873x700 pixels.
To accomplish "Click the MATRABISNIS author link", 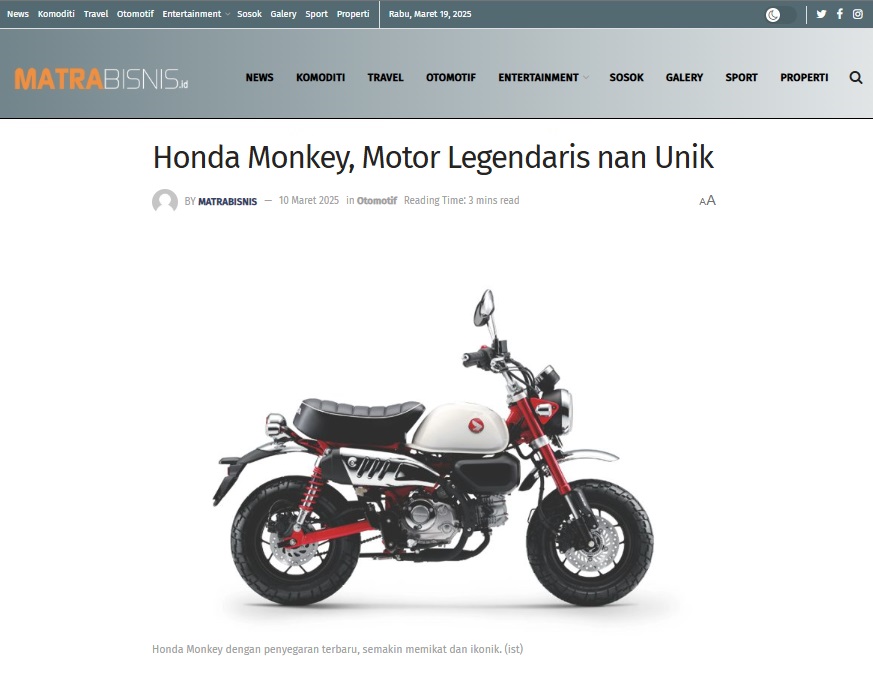I will pos(228,201).
